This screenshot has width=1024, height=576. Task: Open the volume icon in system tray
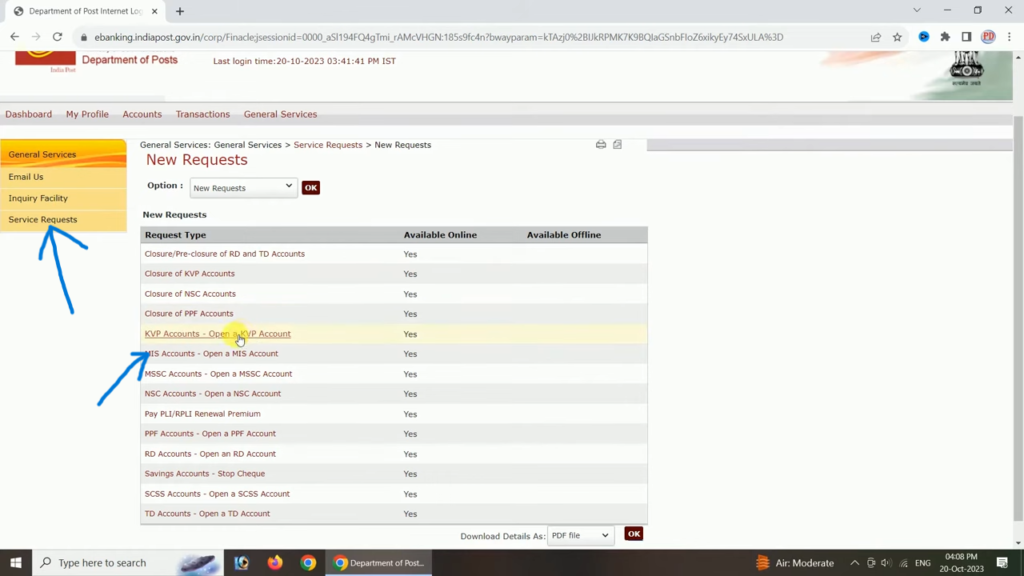885,562
